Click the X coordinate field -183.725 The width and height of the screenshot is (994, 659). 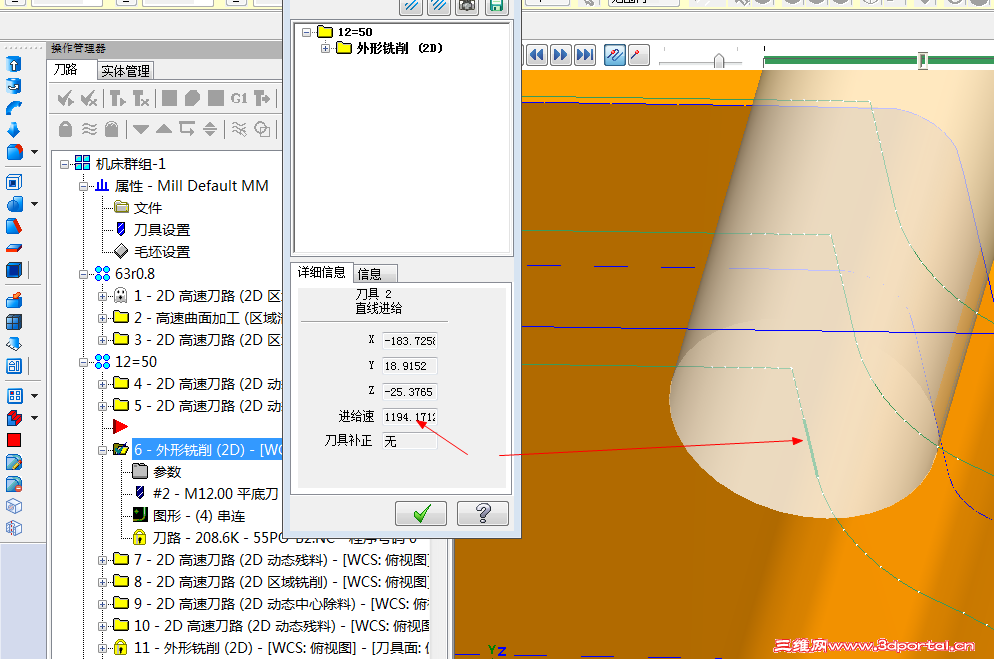[x=410, y=341]
